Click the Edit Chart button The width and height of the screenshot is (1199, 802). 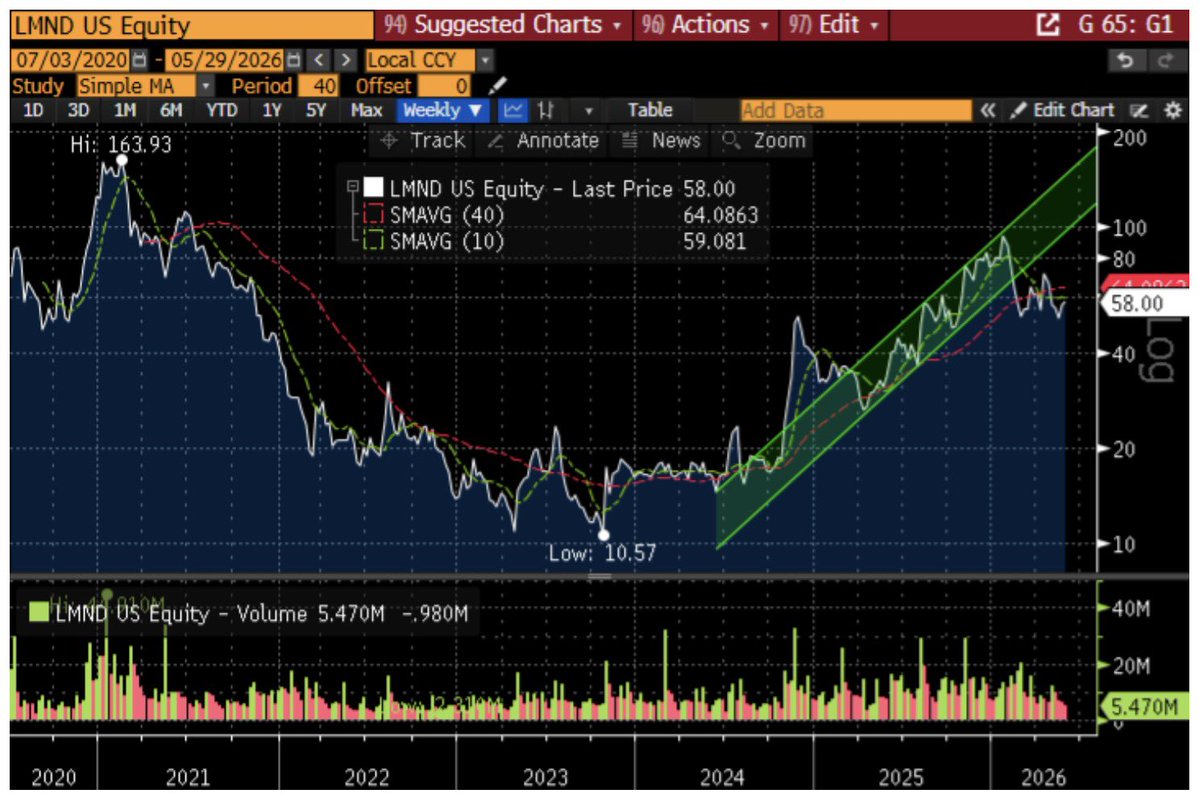click(1062, 110)
